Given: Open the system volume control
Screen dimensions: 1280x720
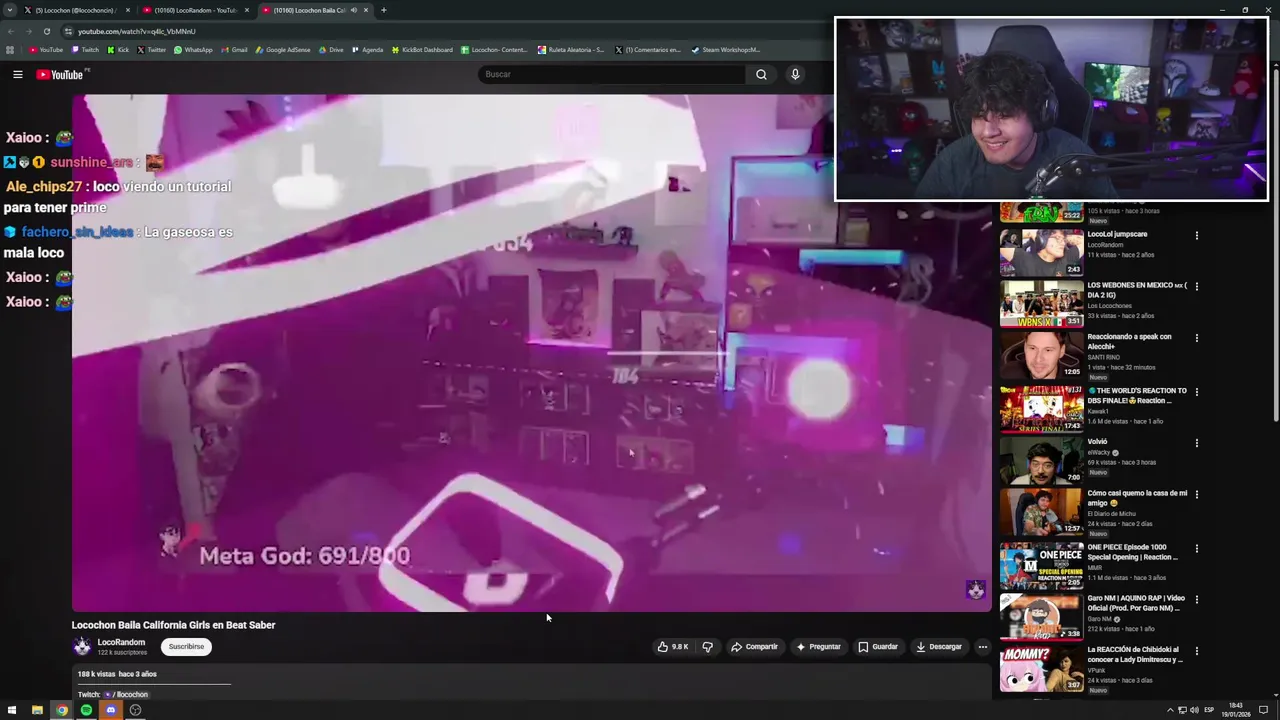Looking at the screenshot, I should (x=1194, y=710).
